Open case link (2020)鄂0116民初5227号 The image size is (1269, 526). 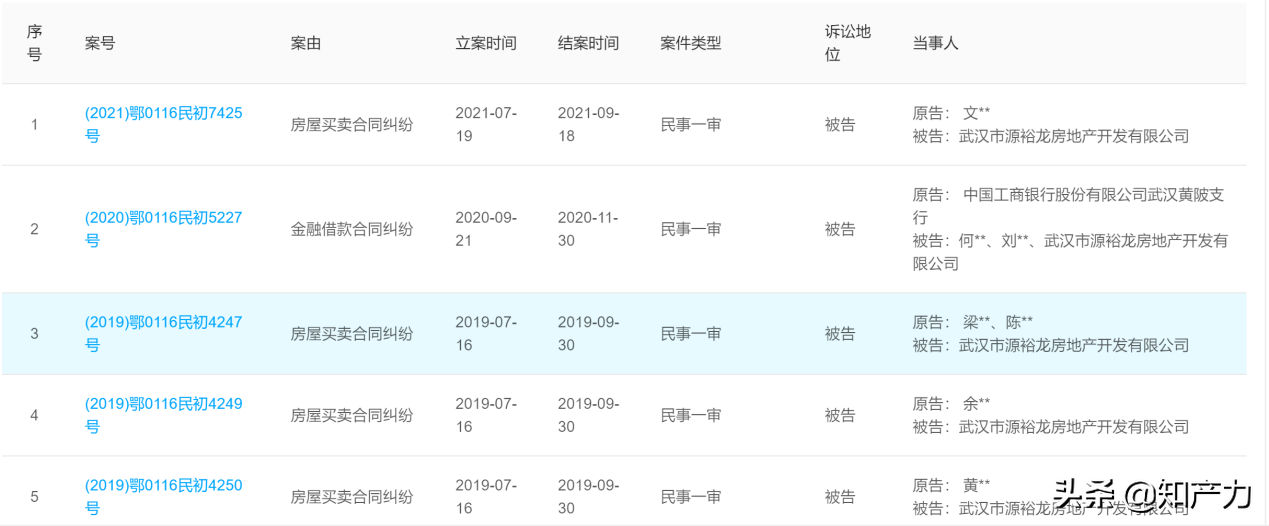[163, 229]
